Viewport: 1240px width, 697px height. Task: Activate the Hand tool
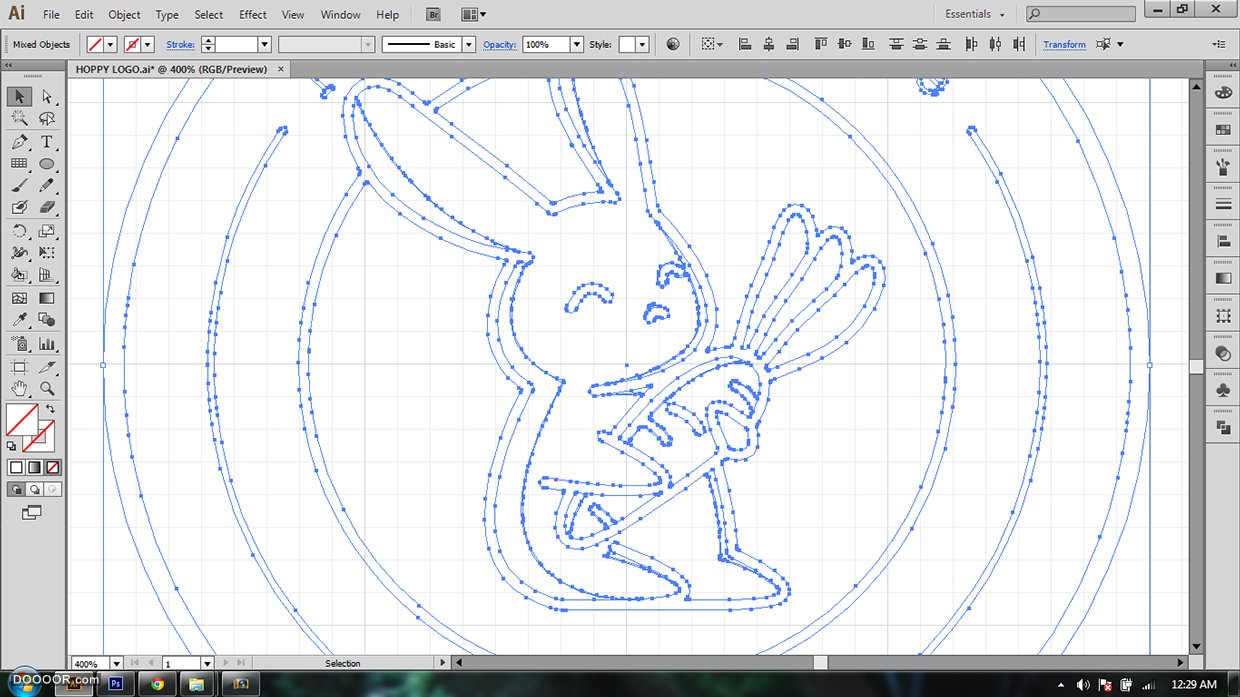pyautogui.click(x=19, y=388)
